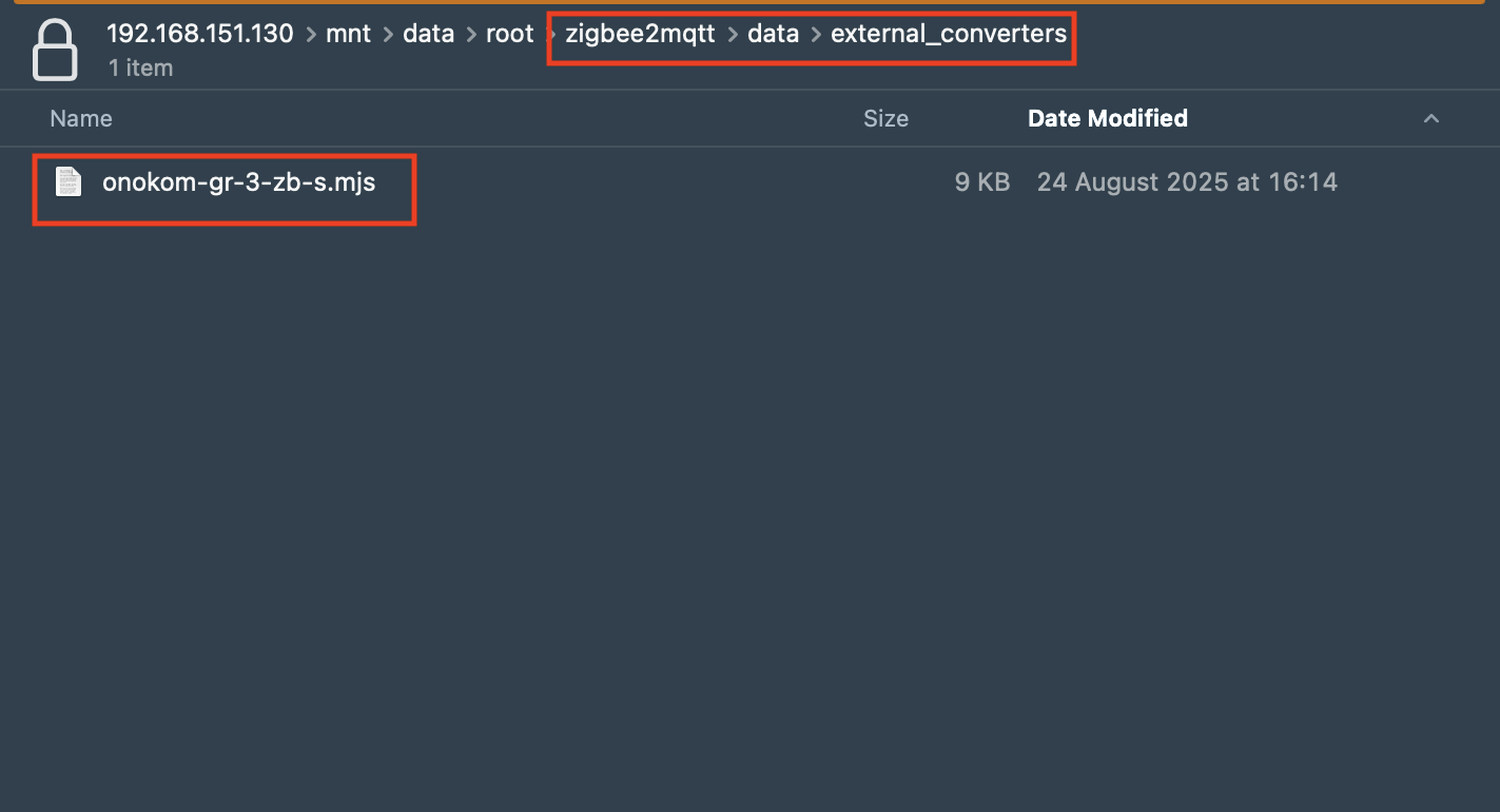
Task: Go to 192.168.151.130 in the path bar
Action: [x=200, y=34]
